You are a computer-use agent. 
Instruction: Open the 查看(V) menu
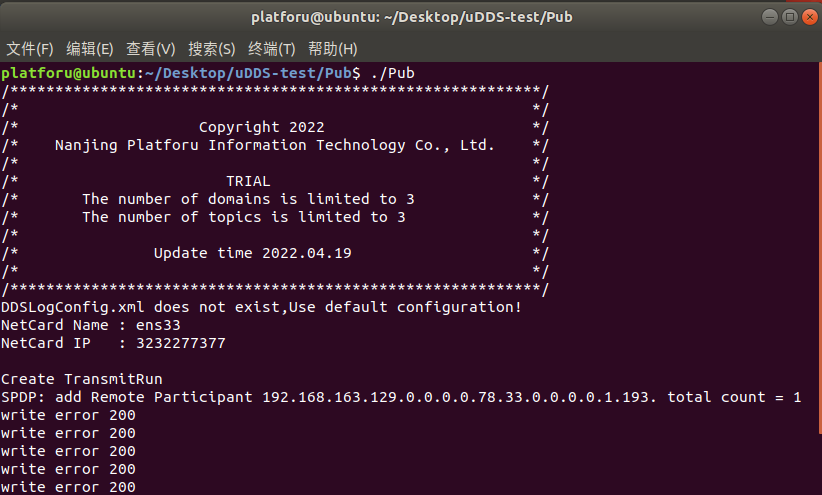pos(150,49)
